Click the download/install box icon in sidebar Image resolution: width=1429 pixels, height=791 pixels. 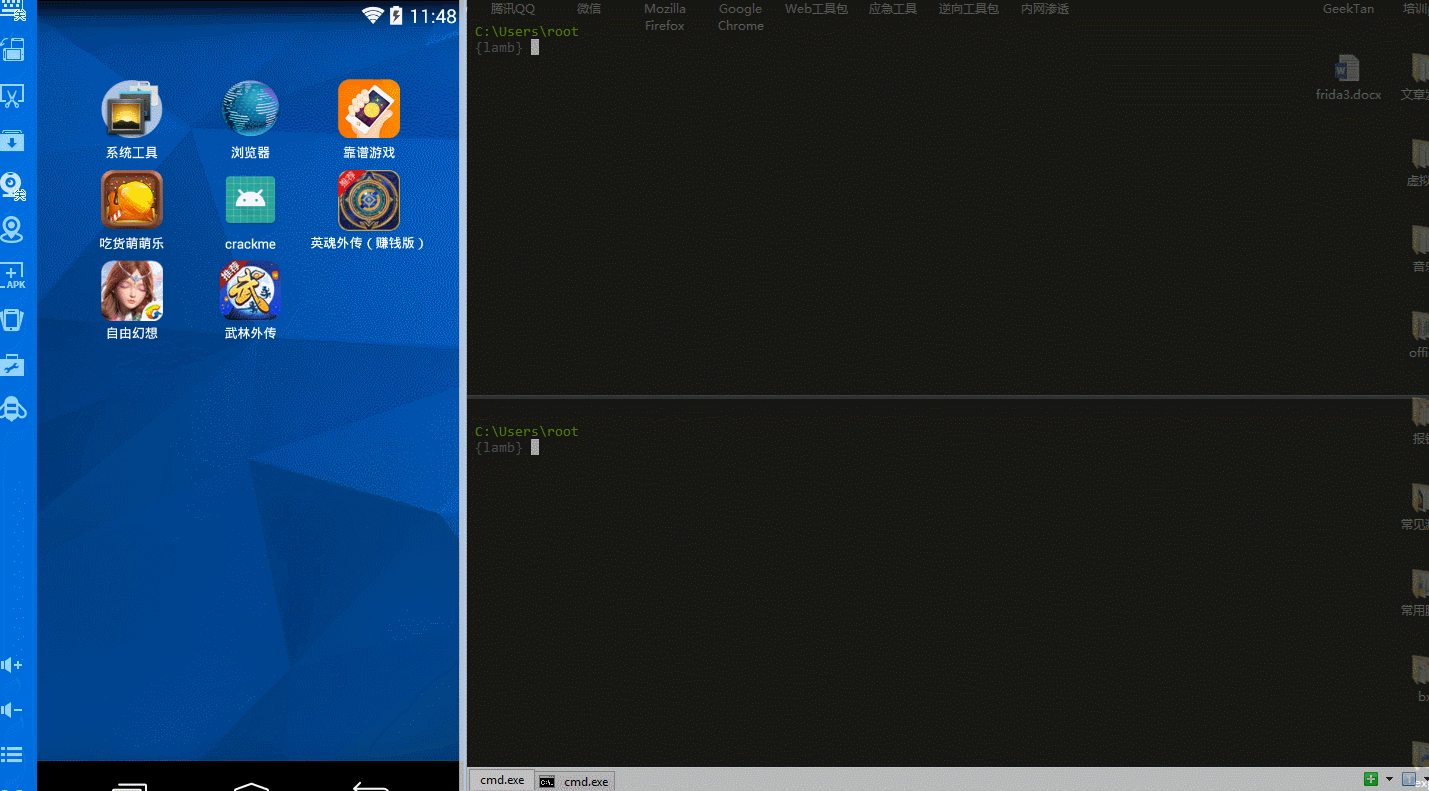click(x=12, y=141)
